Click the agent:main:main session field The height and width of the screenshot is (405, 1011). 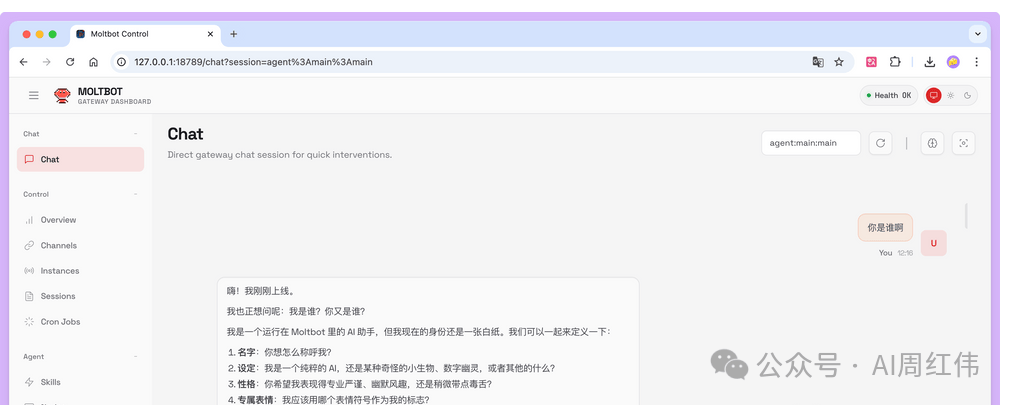click(x=810, y=143)
